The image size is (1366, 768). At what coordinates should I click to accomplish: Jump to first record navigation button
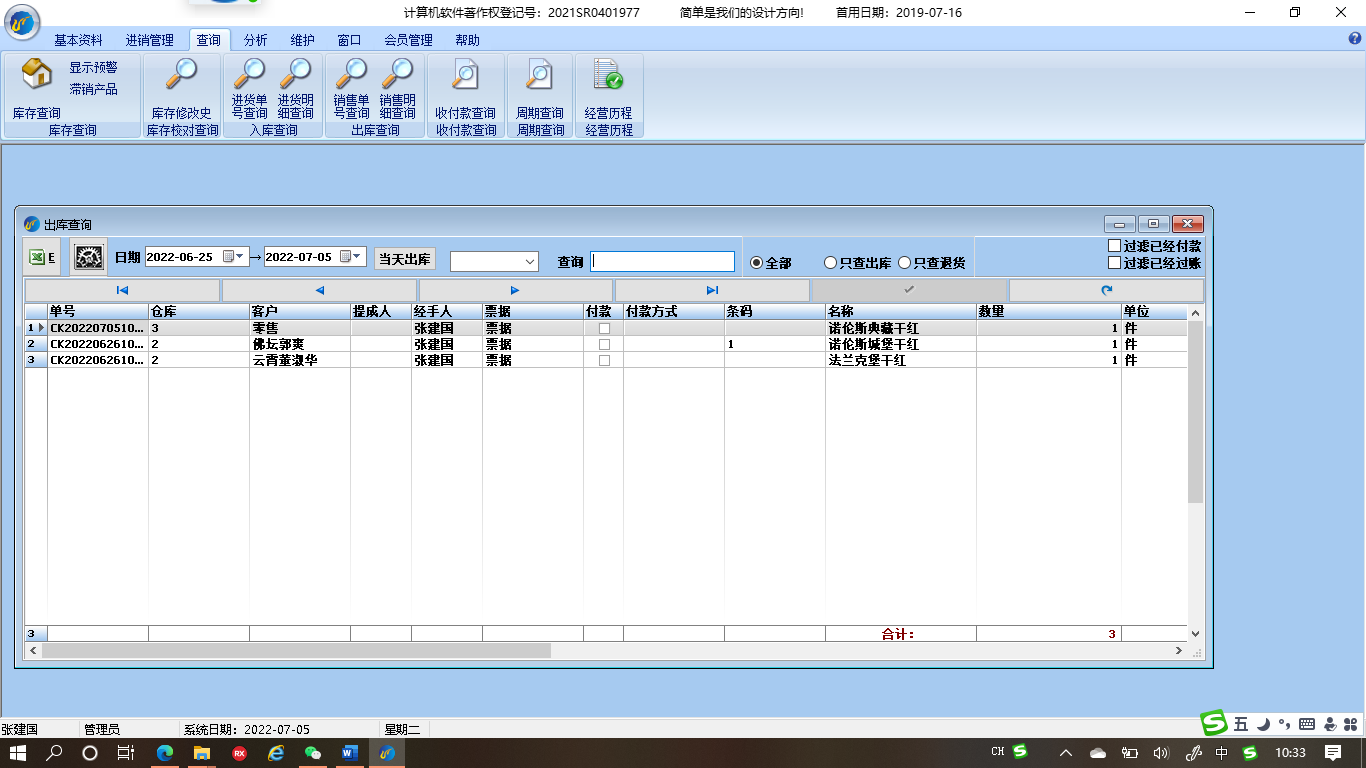pyautogui.click(x=122, y=291)
